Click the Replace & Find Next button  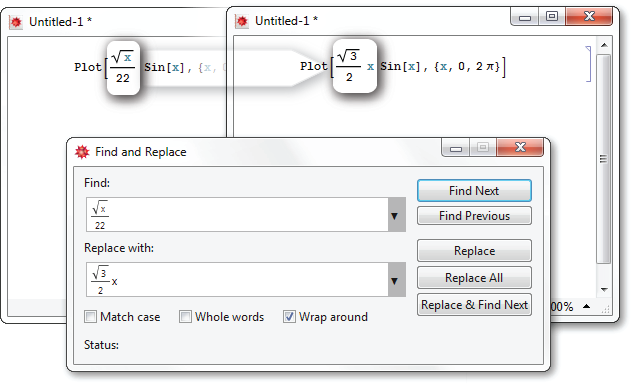[474, 305]
